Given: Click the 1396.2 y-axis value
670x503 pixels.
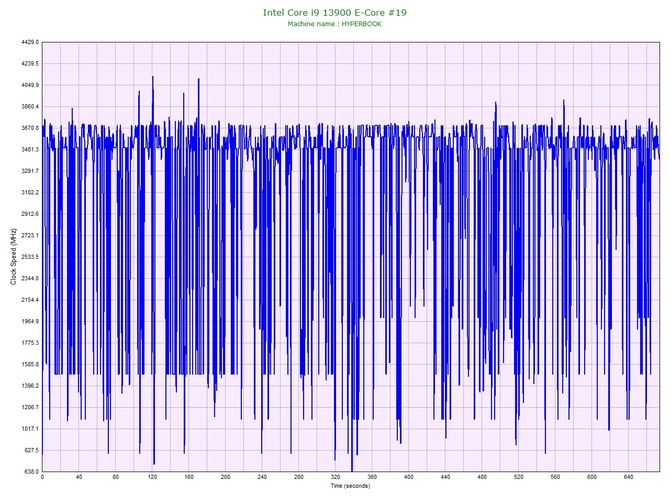Looking at the screenshot, I should pos(30,385).
